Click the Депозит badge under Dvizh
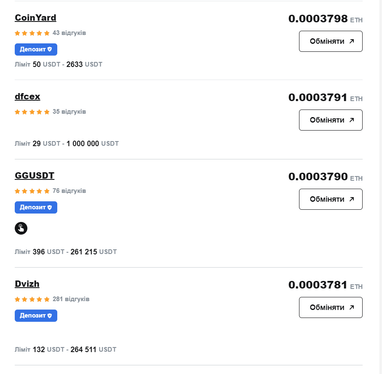This screenshot has height=374, width=382. [x=36, y=316]
